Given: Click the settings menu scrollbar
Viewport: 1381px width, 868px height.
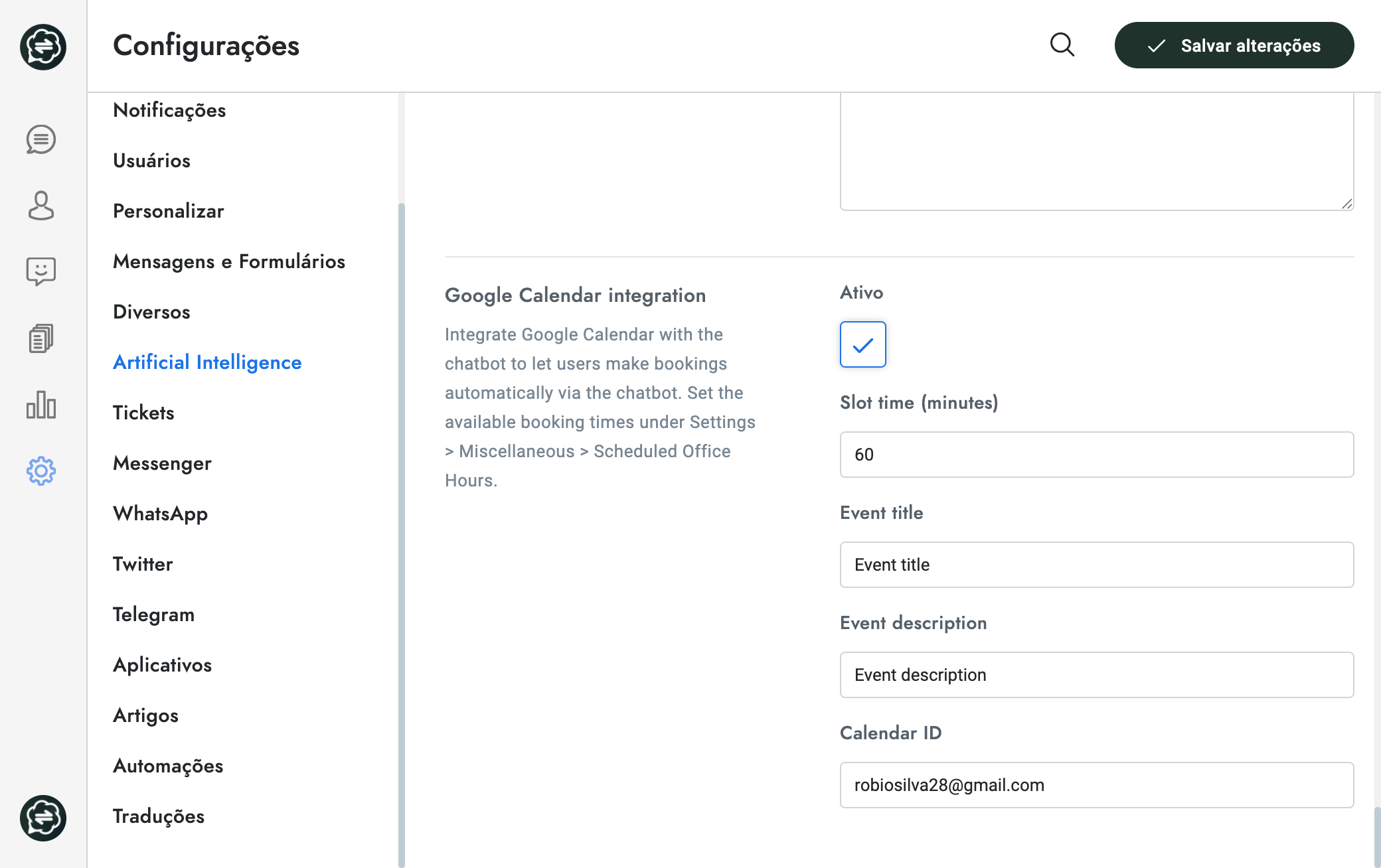Looking at the screenshot, I should click(401, 535).
